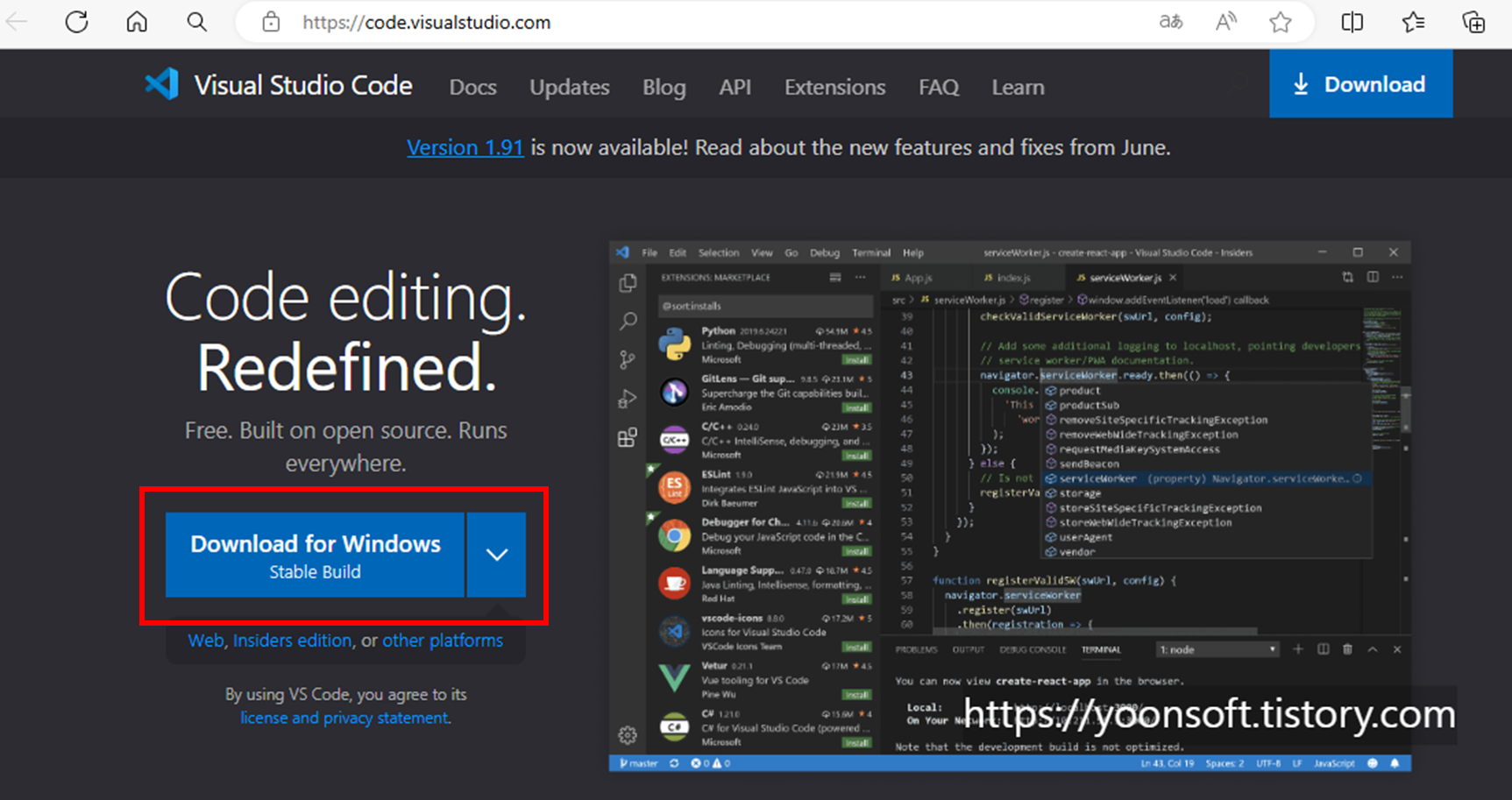The image size is (1512, 800).
Task: Click the kill terminal trash icon in screenshot
Action: [1348, 649]
